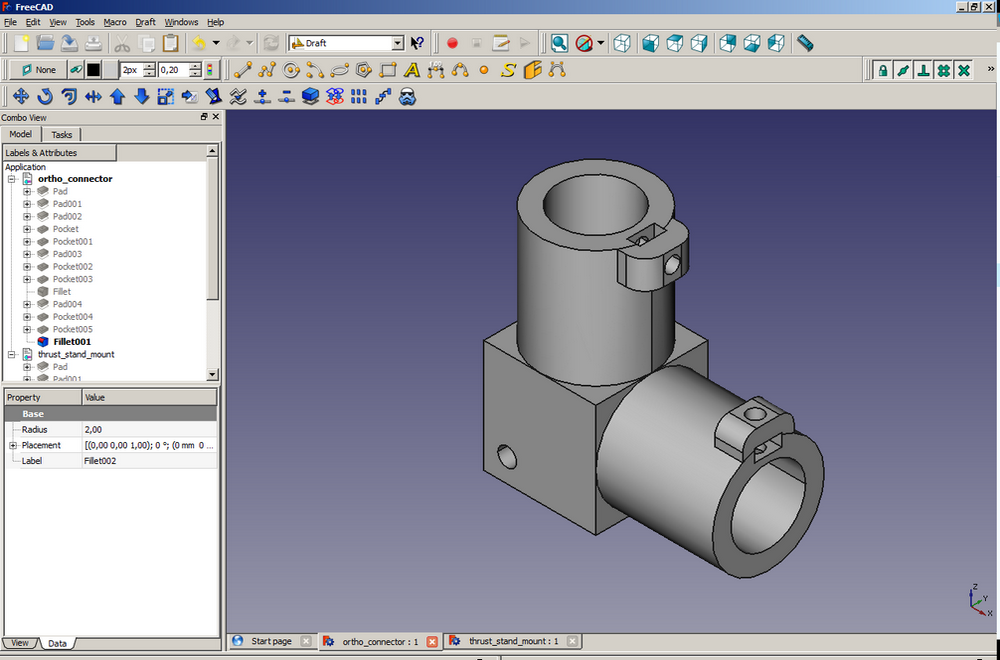Viewport: 1000px width, 660px height.
Task: Use the Draft Array tool
Action: click(359, 97)
